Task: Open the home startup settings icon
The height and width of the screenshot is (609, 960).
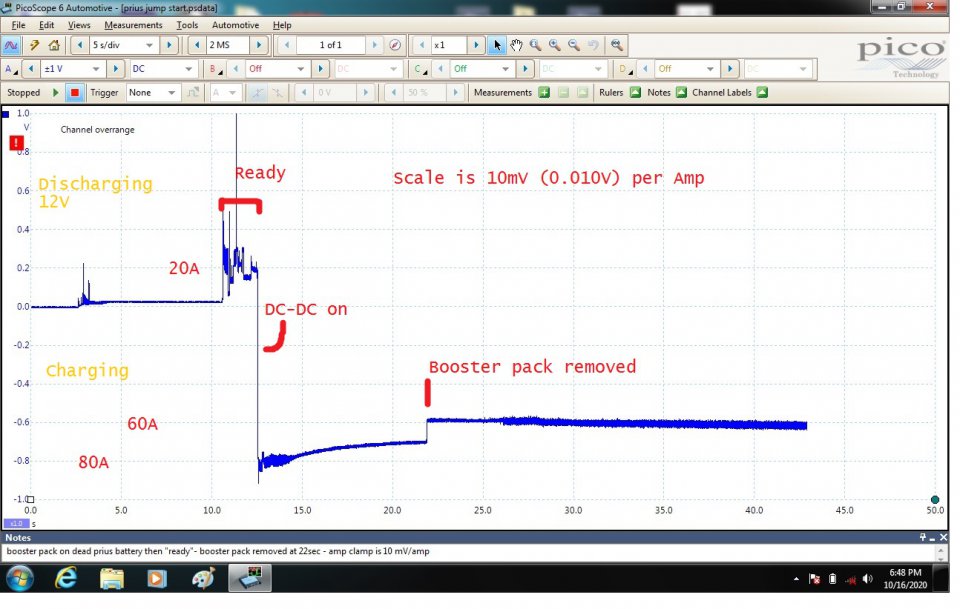Action: point(54,45)
